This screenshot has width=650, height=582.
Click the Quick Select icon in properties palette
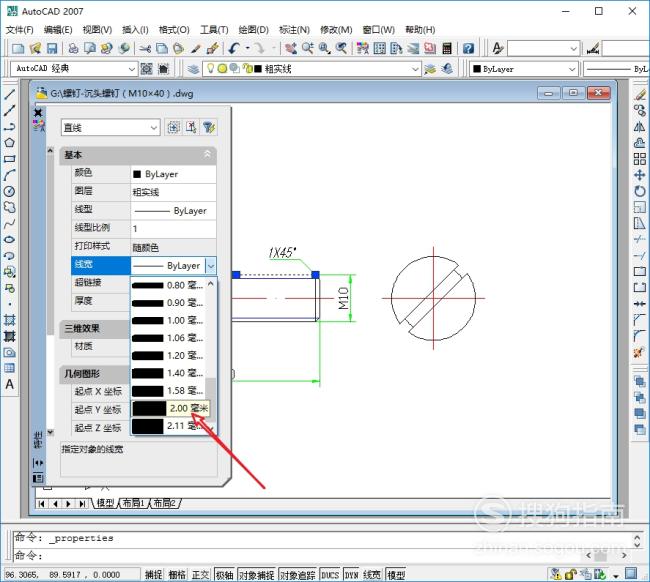[209, 127]
